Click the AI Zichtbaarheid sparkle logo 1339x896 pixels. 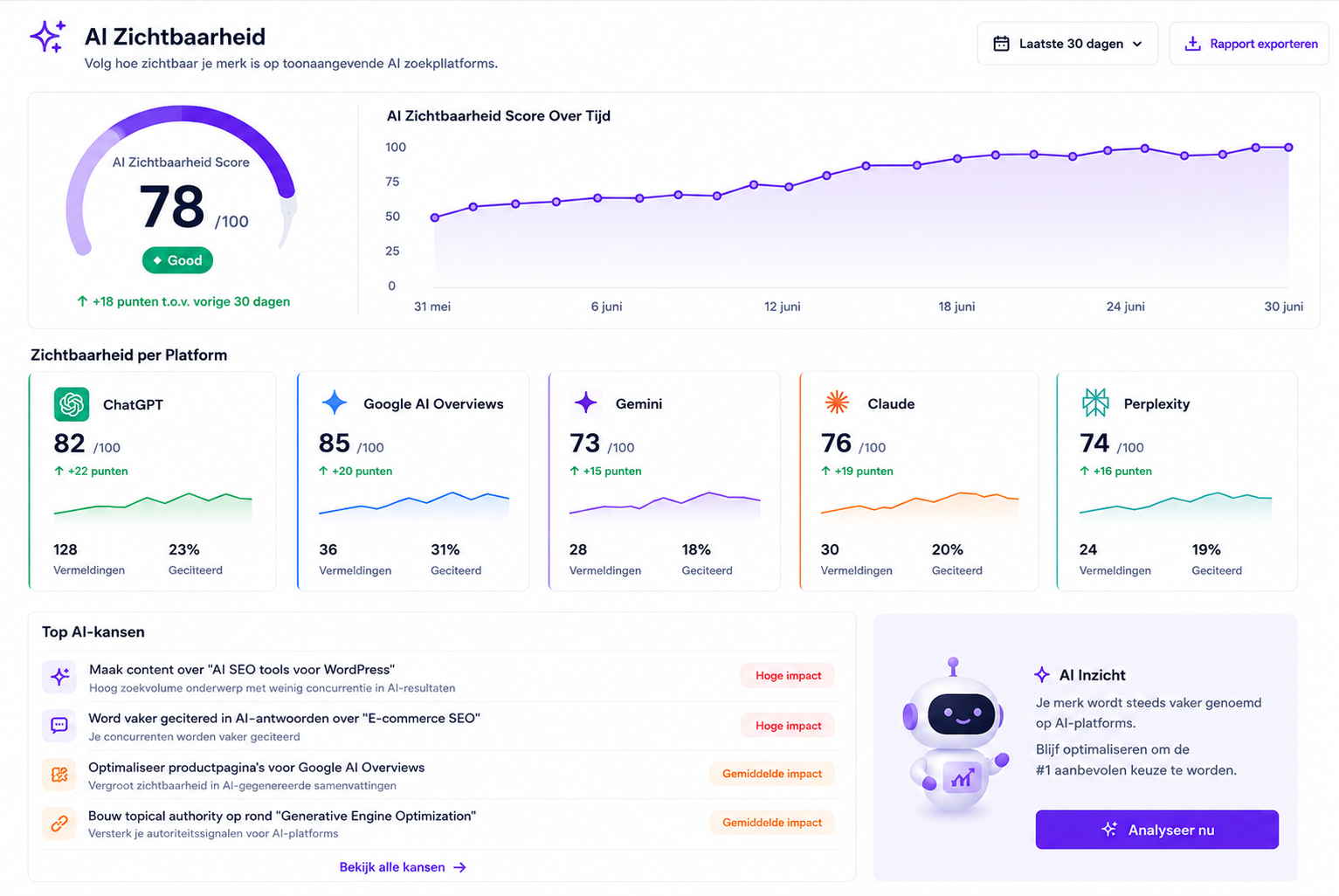(x=48, y=37)
